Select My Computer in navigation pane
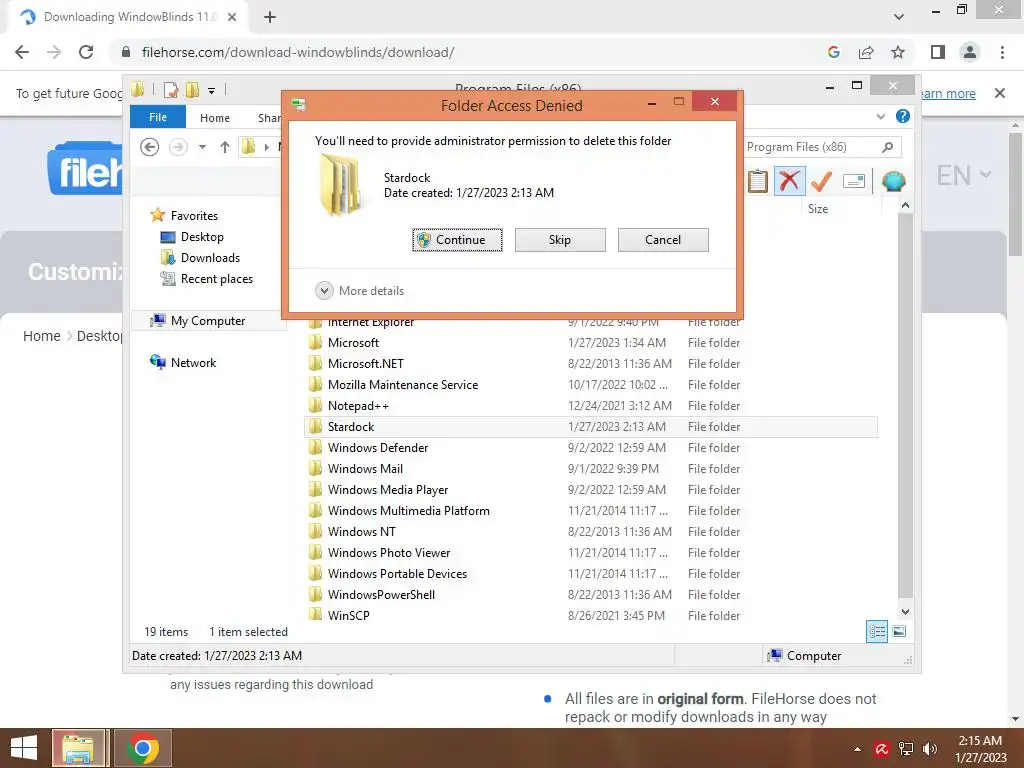 208,321
